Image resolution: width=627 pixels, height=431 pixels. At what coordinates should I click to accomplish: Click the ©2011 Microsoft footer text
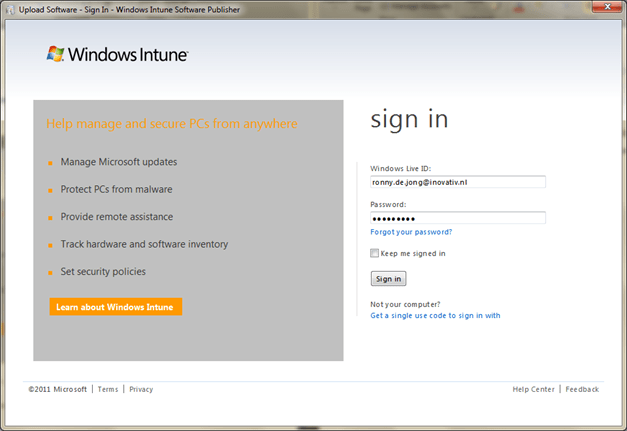pyautogui.click(x=57, y=389)
